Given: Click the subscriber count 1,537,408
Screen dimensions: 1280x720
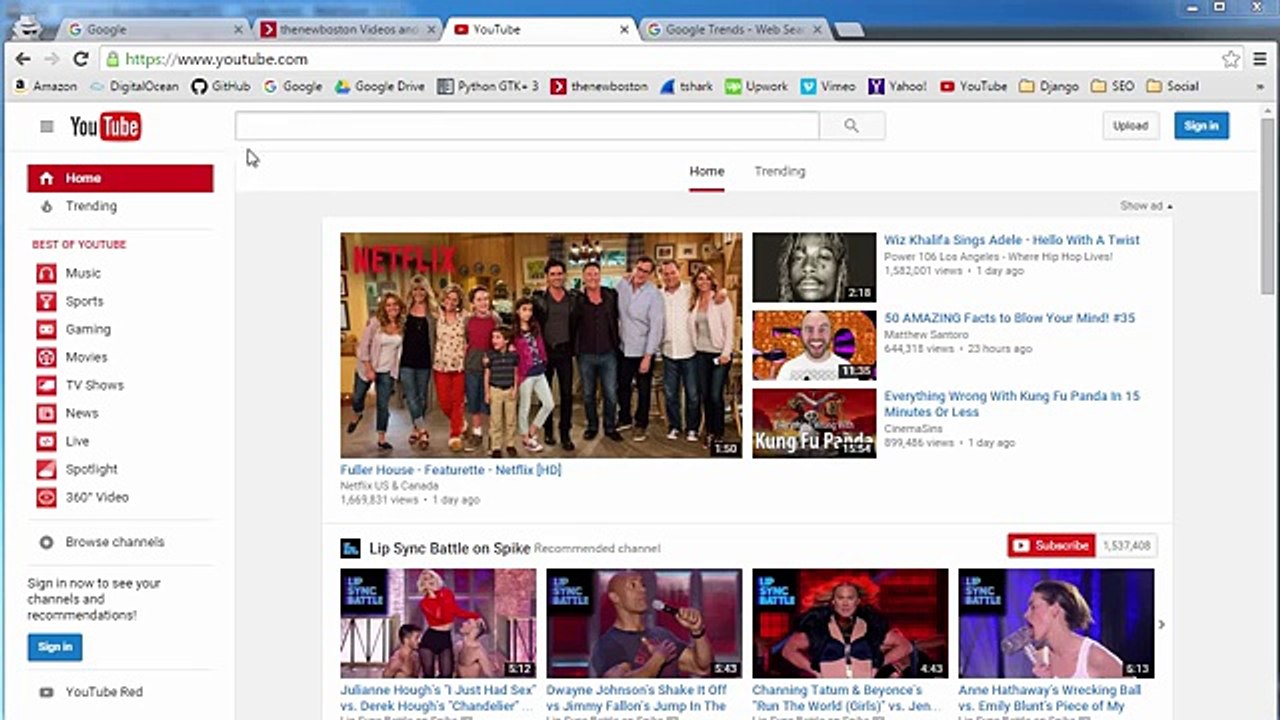Looking at the screenshot, I should pyautogui.click(x=1127, y=546).
